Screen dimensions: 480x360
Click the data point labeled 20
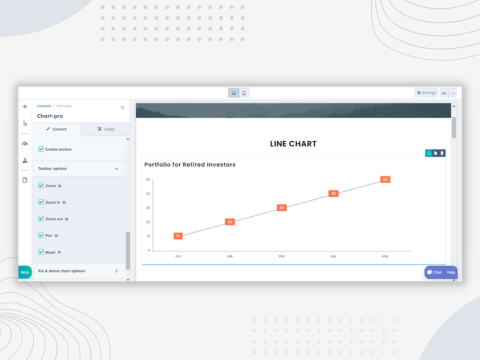(230, 222)
